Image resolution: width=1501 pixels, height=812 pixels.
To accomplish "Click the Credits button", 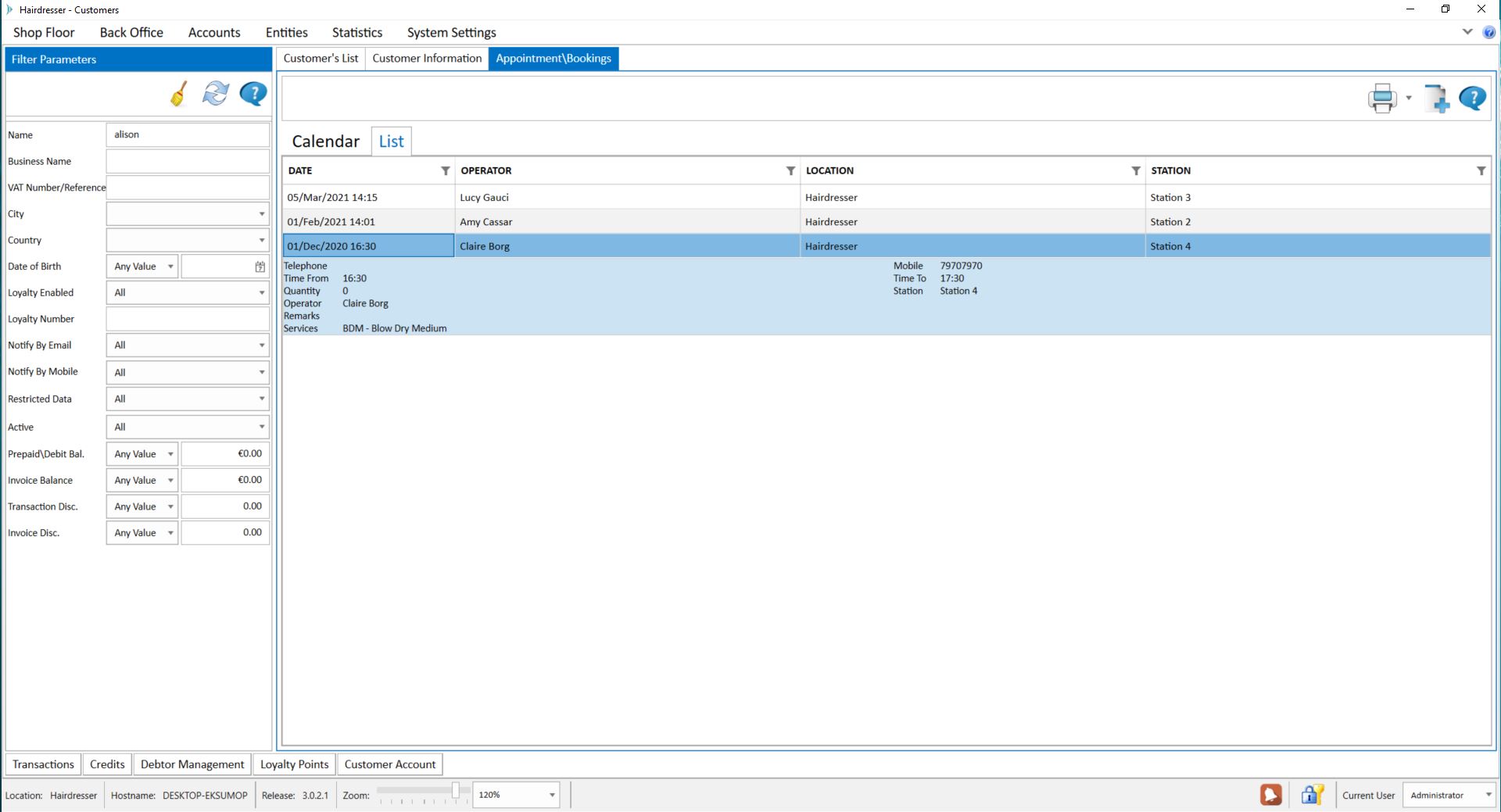I will tap(107, 764).
